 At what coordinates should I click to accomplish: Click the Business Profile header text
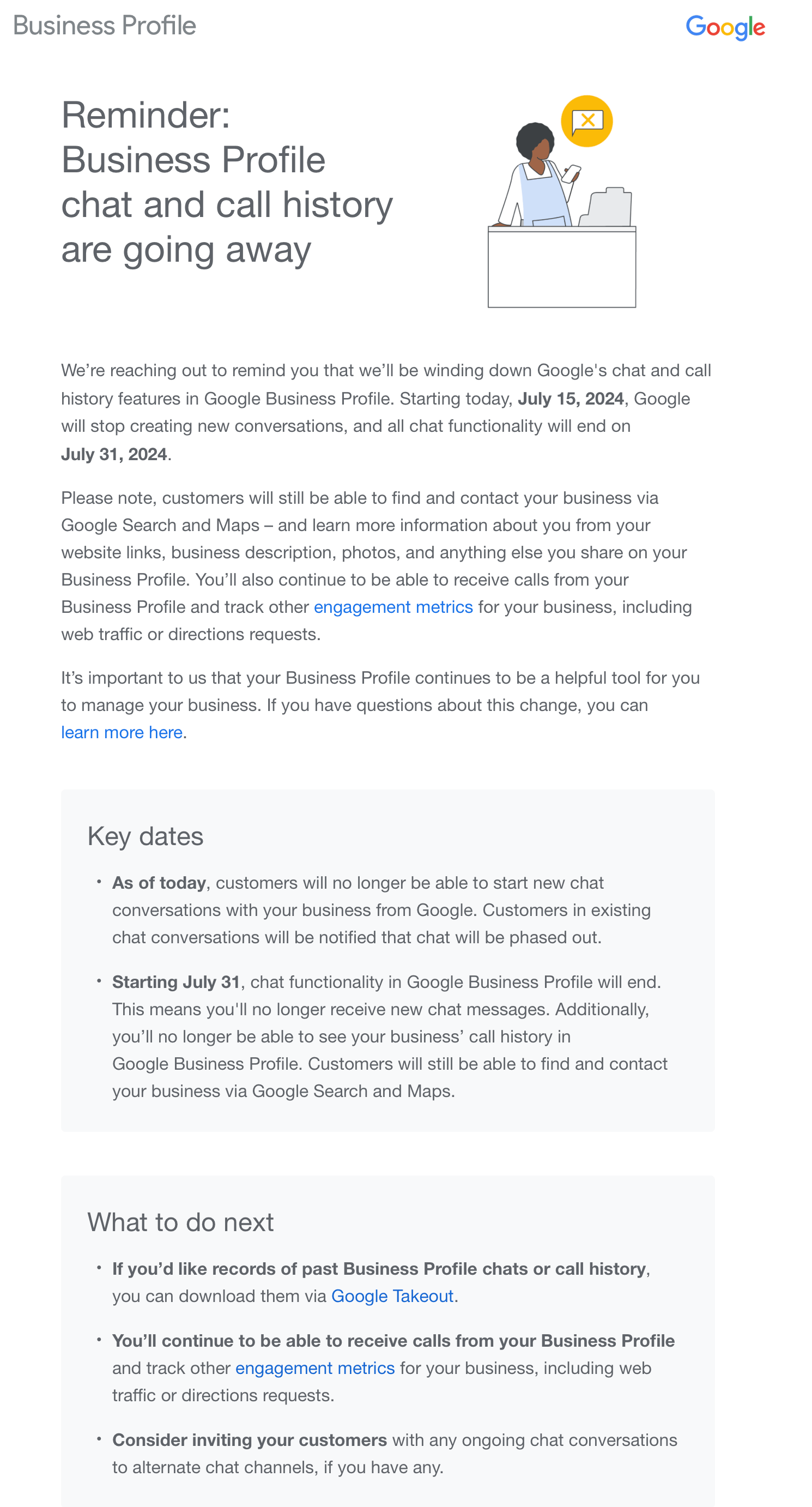(105, 26)
